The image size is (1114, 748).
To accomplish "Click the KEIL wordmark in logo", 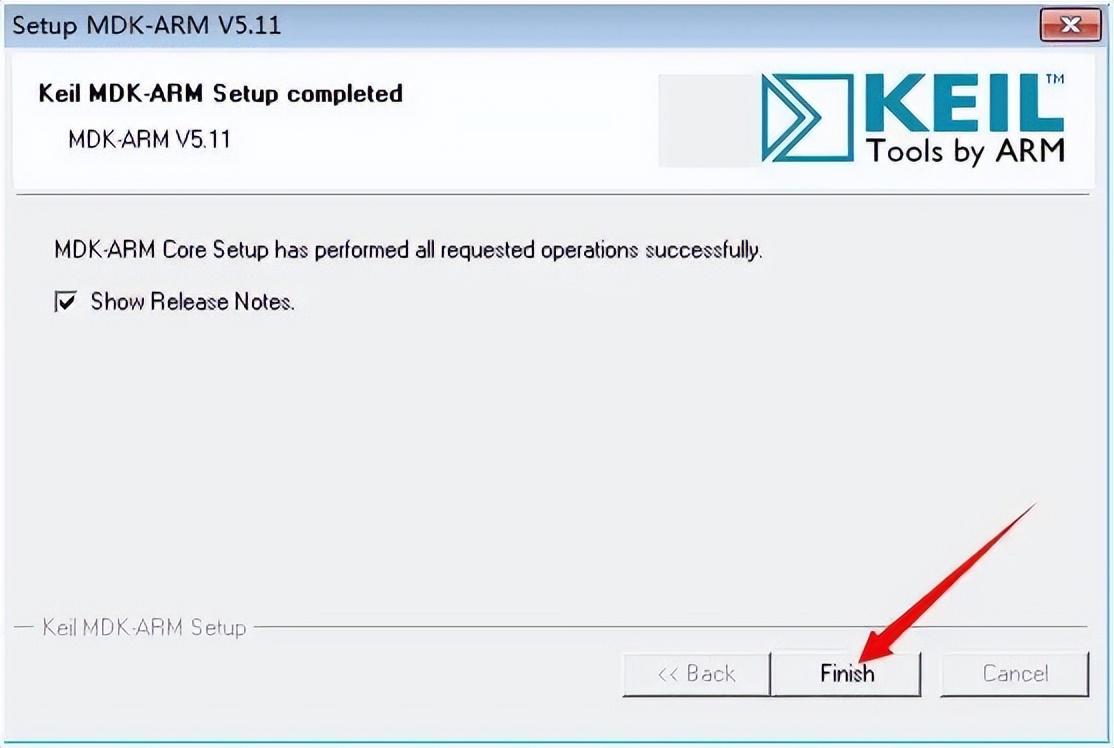I will pos(960,104).
